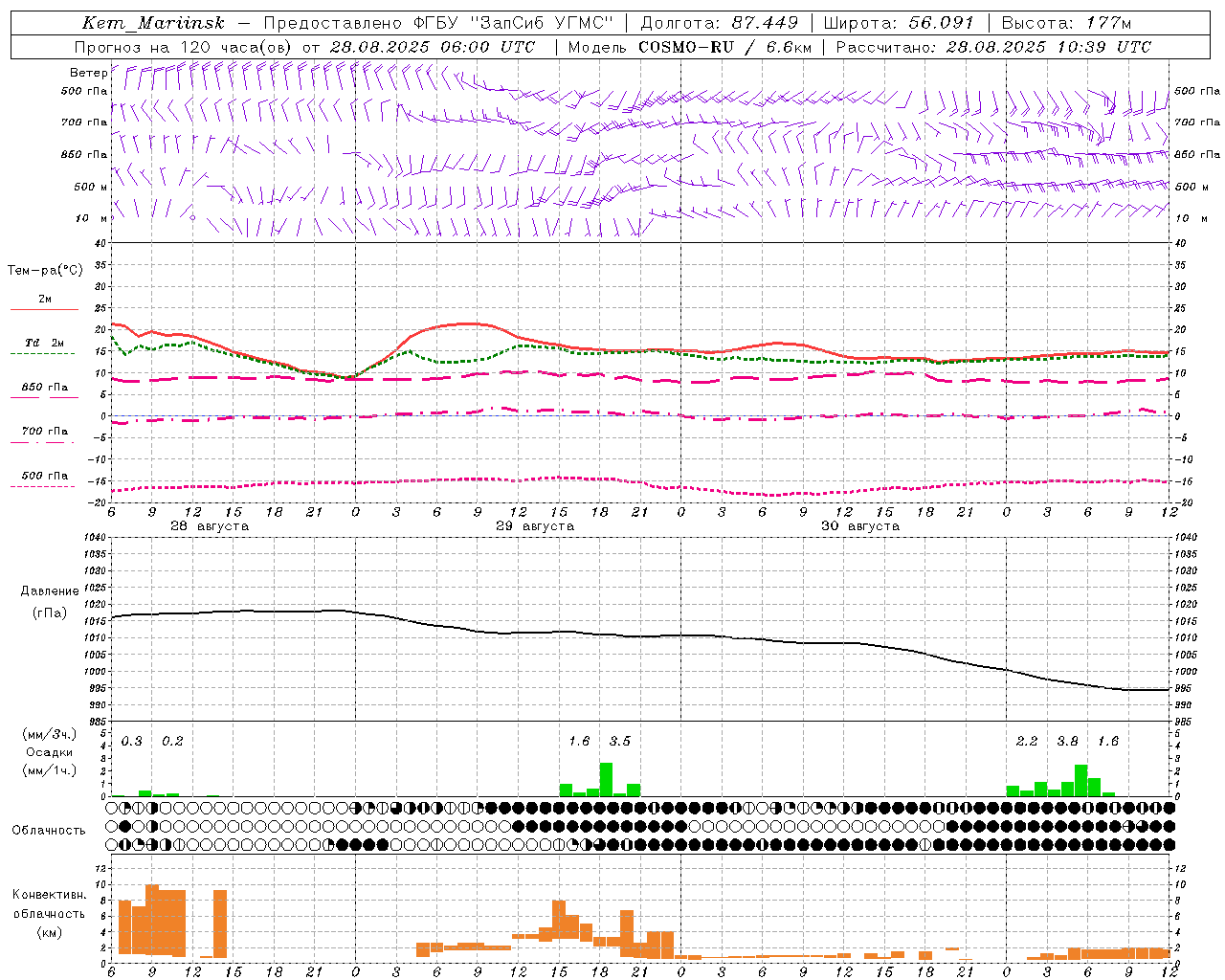Click the 'Осадки' precipitation label
The width and height of the screenshot is (1225, 980).
click(x=50, y=752)
